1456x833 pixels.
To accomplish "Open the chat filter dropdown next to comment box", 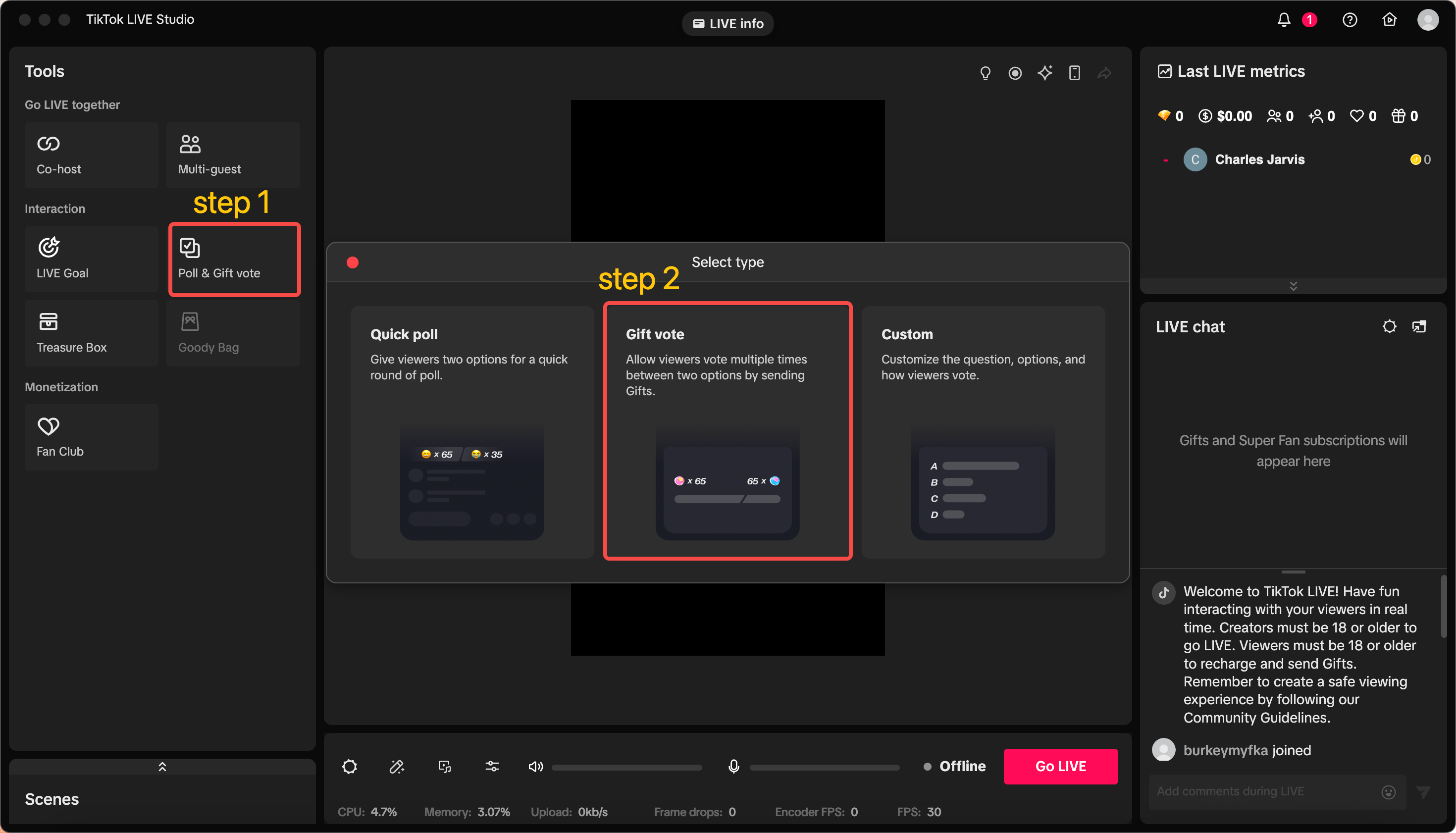I will click(1423, 792).
